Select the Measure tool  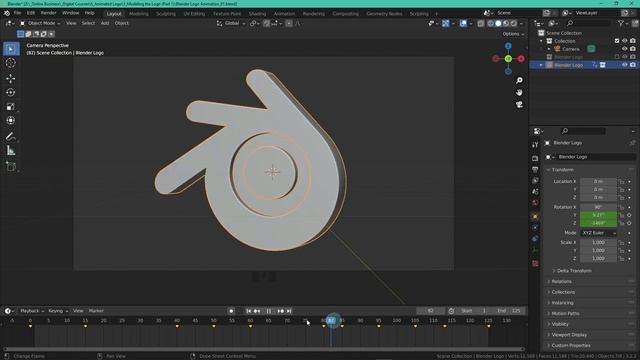pos(11,151)
